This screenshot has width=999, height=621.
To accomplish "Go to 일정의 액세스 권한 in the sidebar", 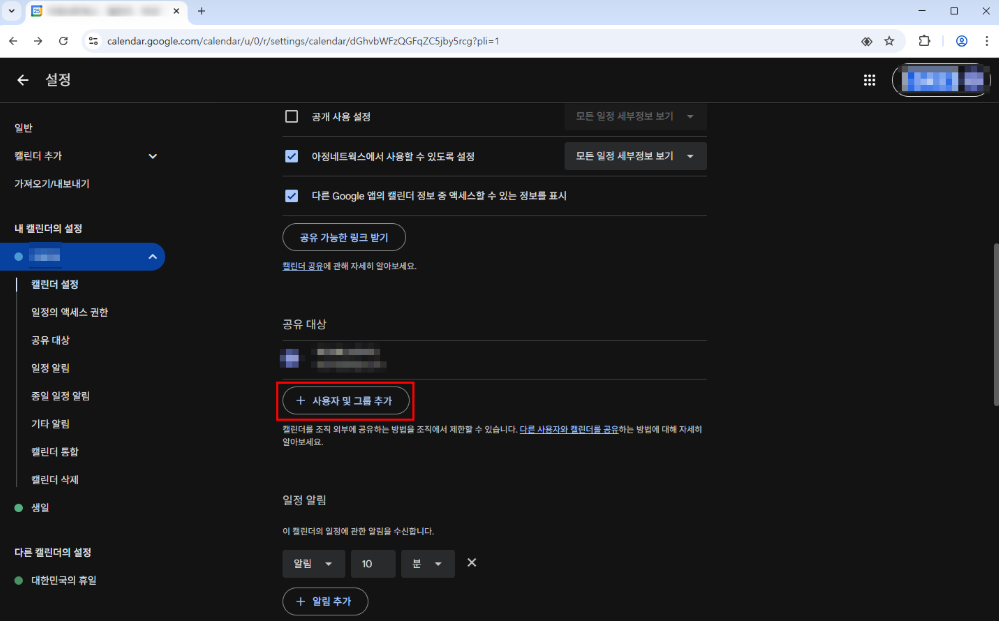I will 69,312.
